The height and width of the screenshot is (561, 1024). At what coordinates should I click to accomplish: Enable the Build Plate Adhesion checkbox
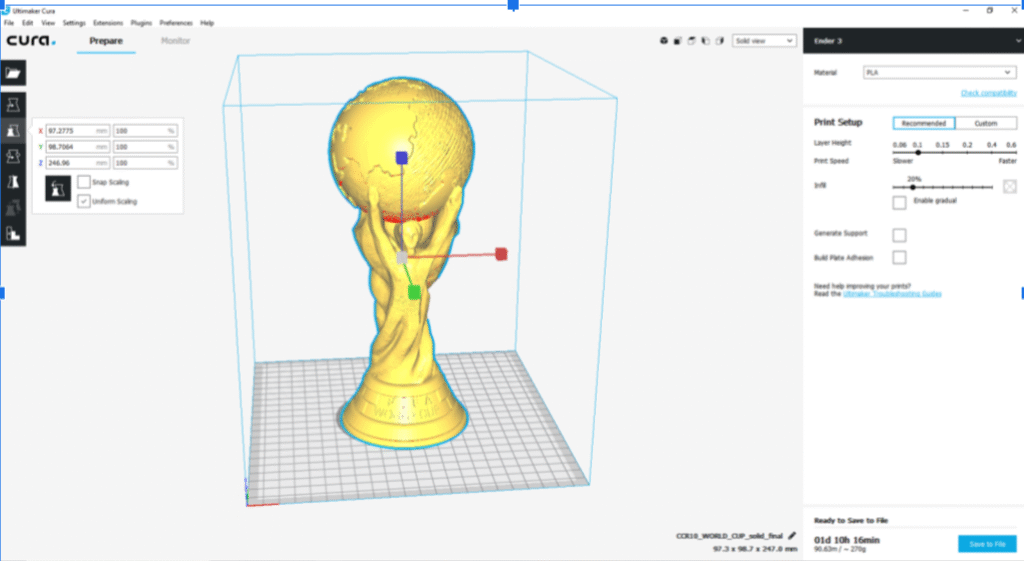pyautogui.click(x=899, y=257)
